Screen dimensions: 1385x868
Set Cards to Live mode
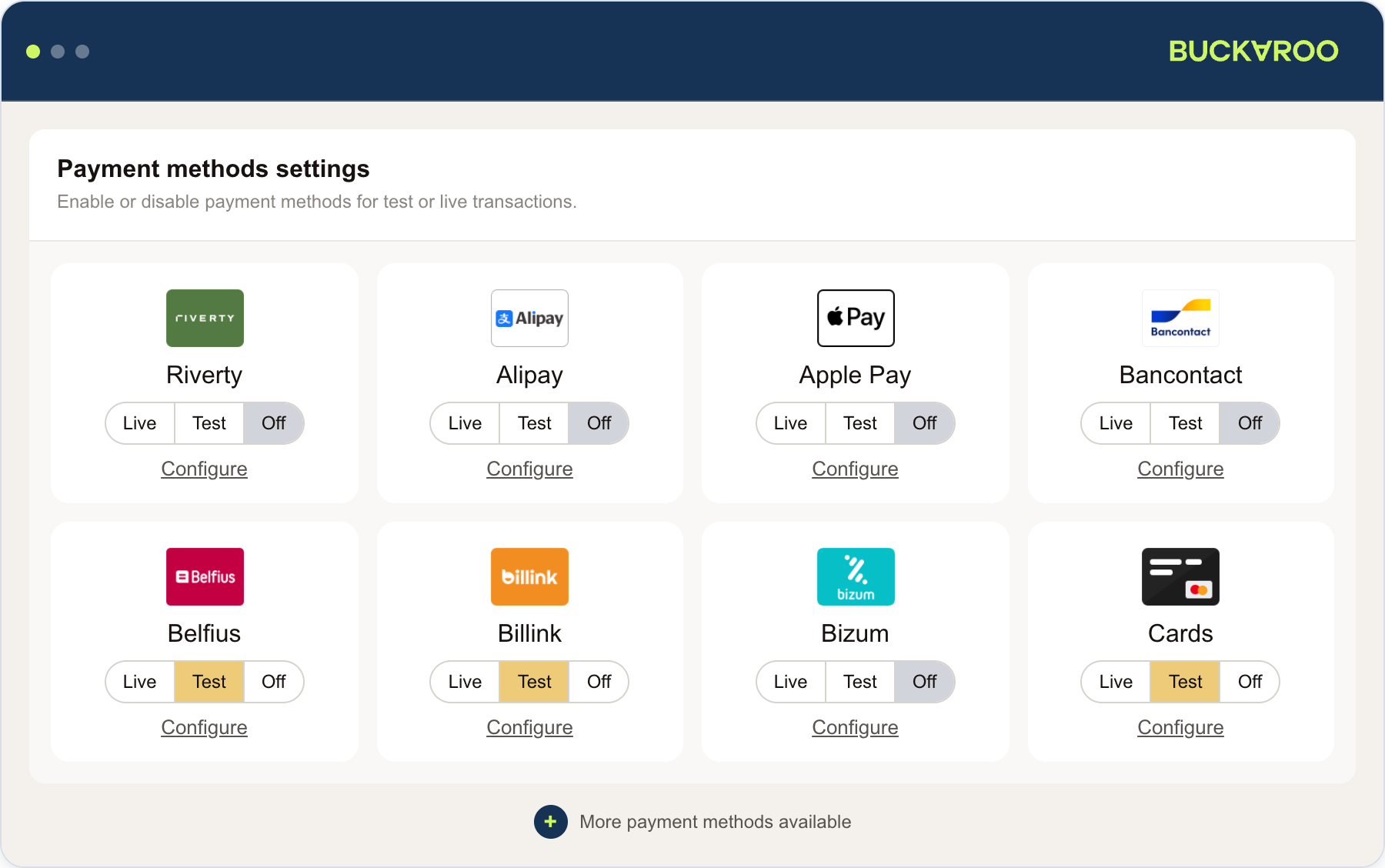(1116, 682)
